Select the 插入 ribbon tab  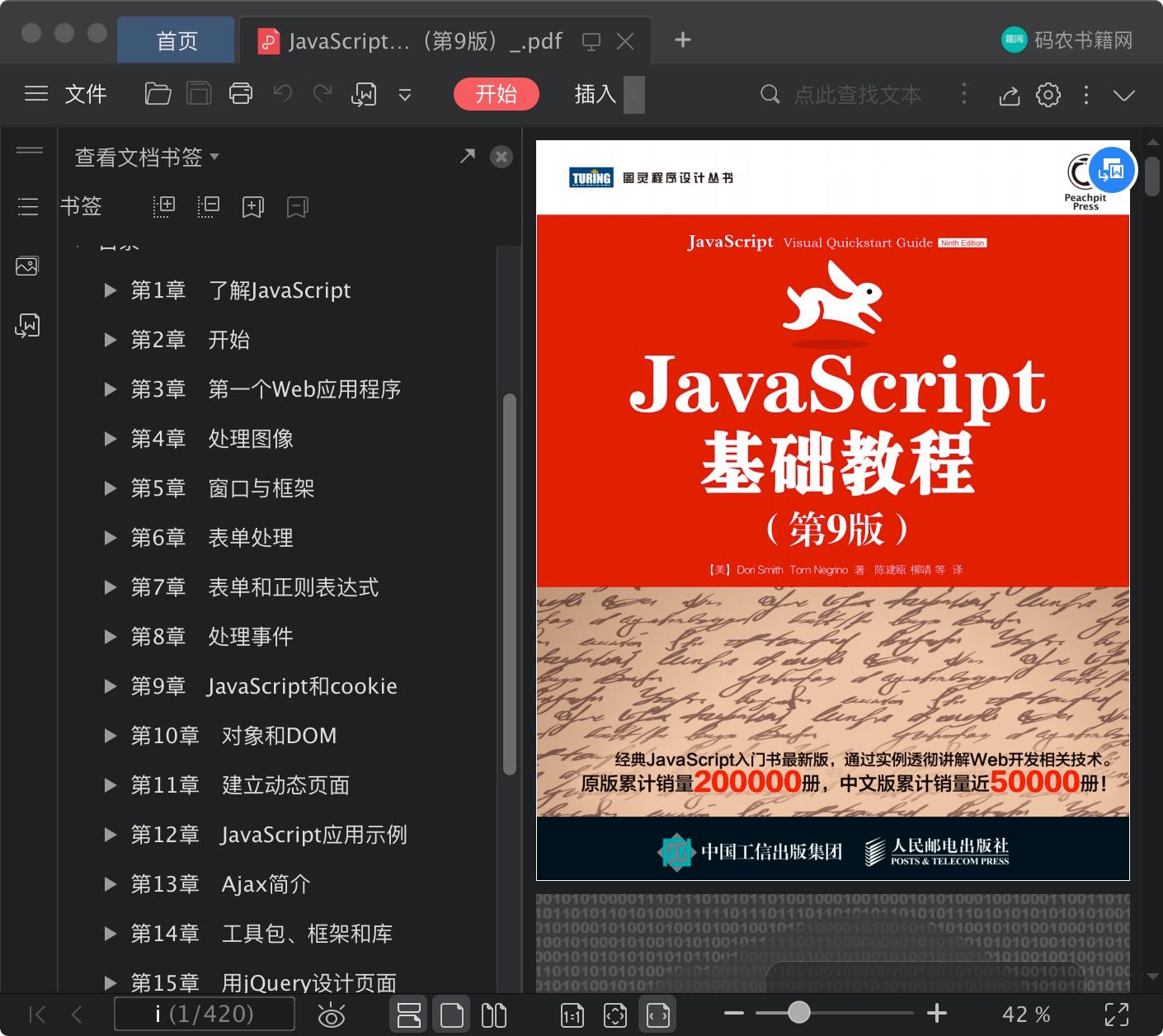(596, 94)
